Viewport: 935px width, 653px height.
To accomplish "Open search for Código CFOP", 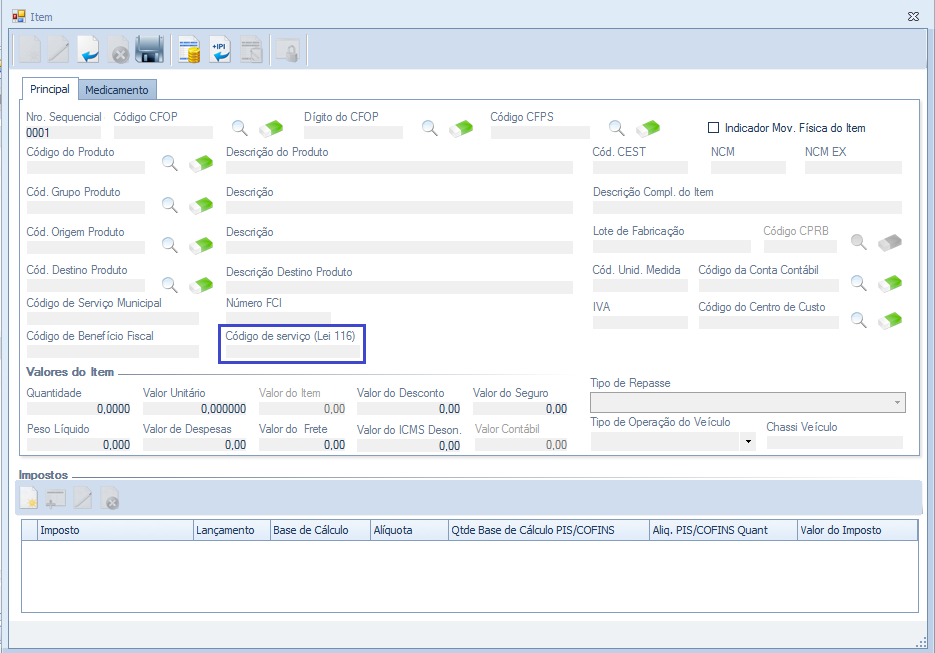I will click(x=240, y=128).
